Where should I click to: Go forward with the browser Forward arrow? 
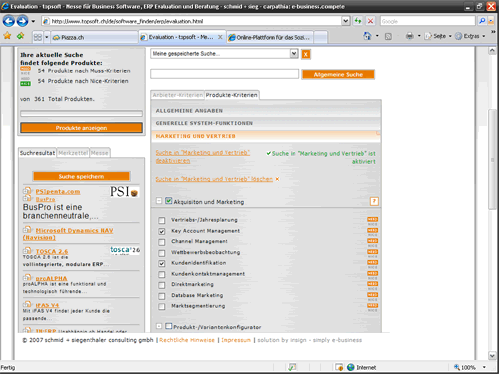pyautogui.click(x=22, y=21)
